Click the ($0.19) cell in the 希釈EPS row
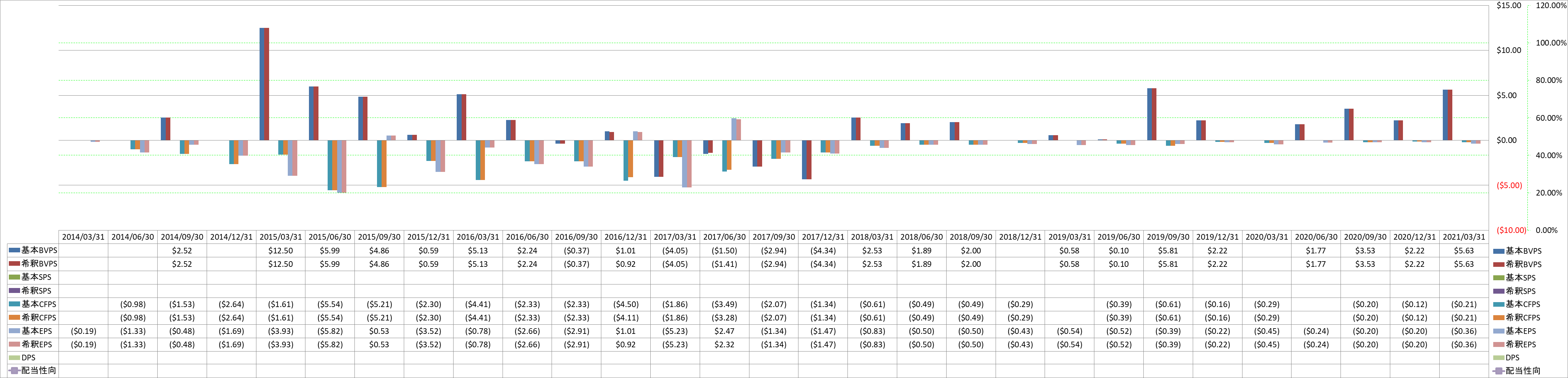 tap(83, 344)
